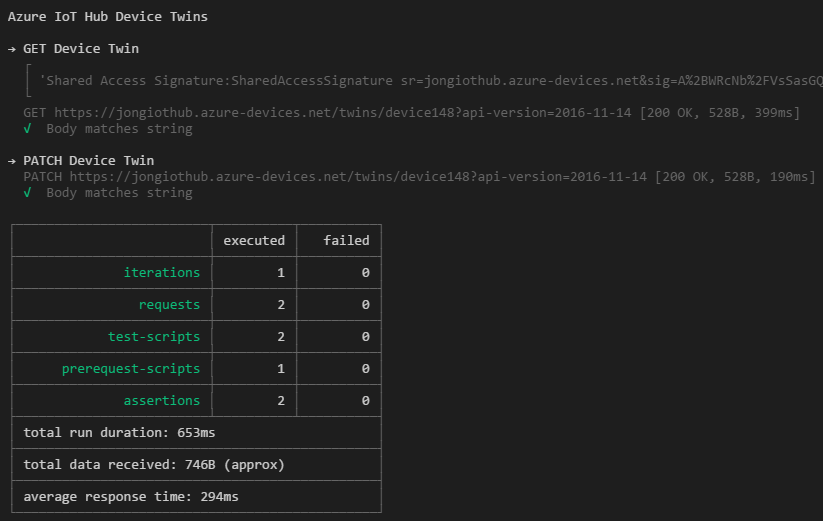823x521 pixels.
Task: Select the average response time row
Action: (x=131, y=497)
